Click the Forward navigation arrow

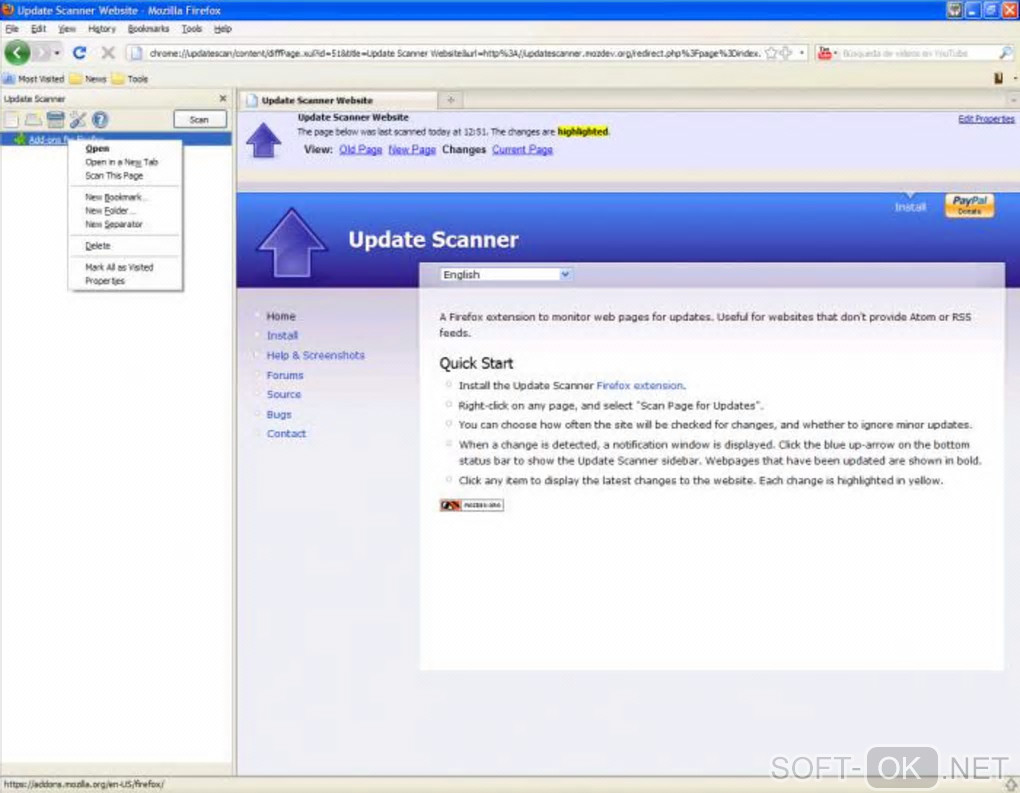(x=42, y=53)
